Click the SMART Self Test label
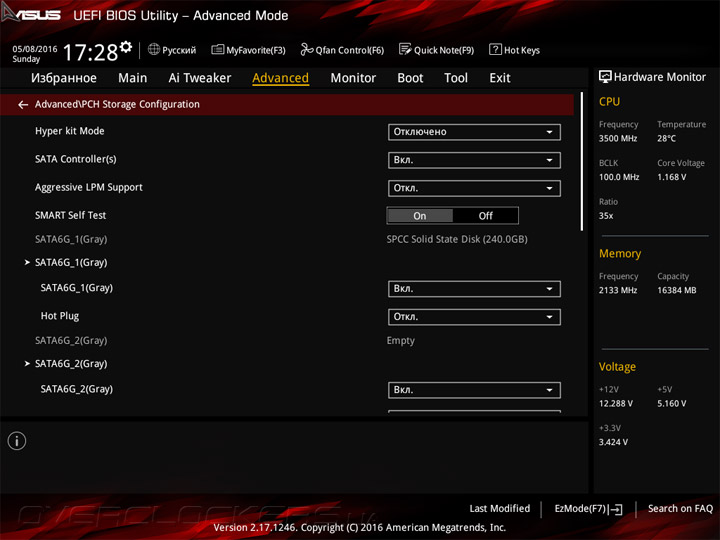 [70, 215]
